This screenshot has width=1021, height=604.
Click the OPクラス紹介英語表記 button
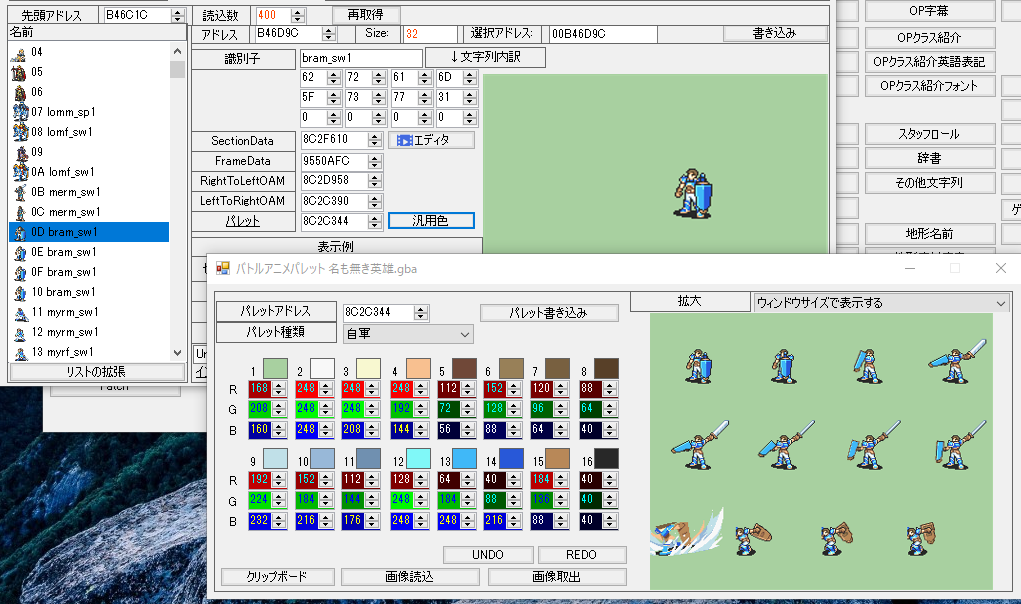tap(929, 62)
